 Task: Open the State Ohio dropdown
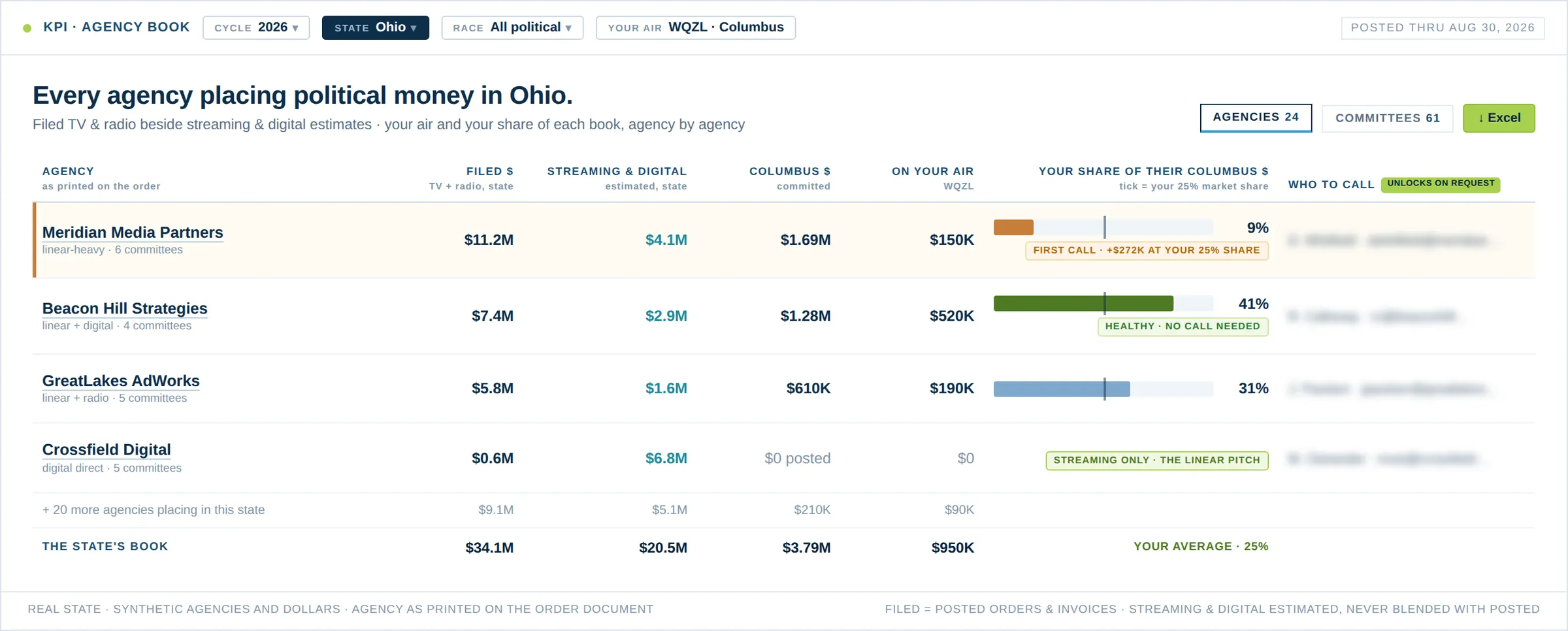point(376,27)
